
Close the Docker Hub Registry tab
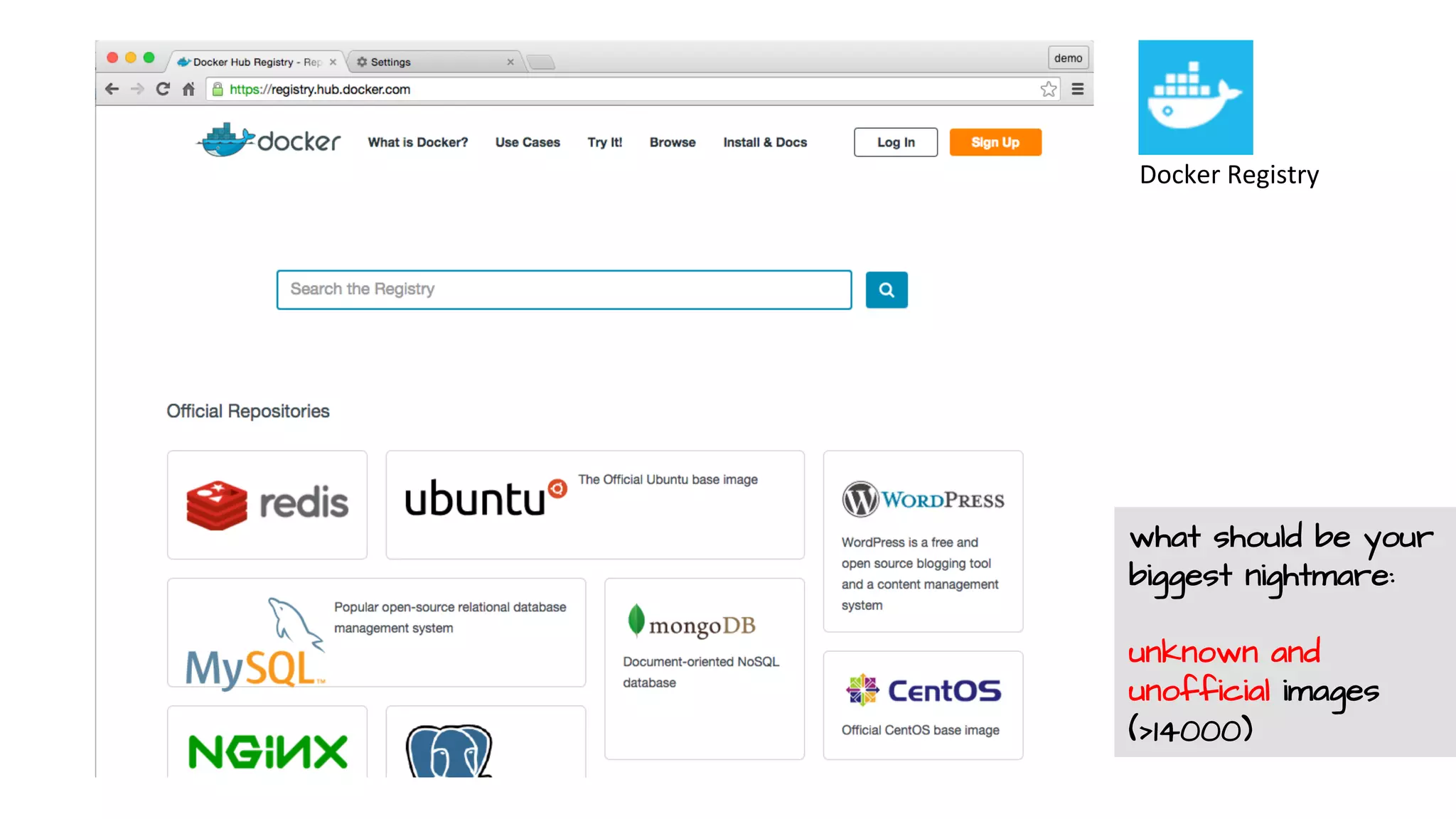[x=333, y=62]
